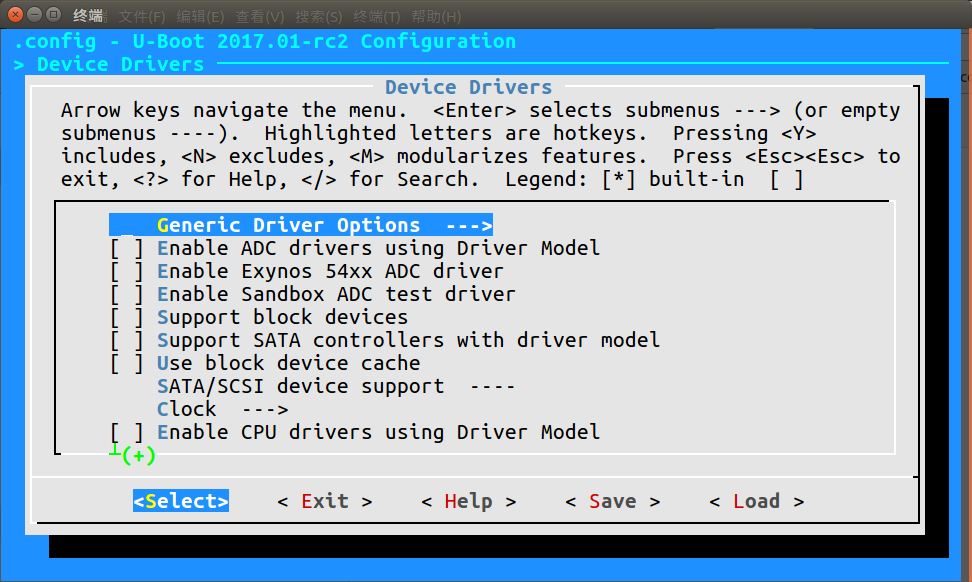
Task: Open the 帮助(H) menu
Action: [436, 17]
